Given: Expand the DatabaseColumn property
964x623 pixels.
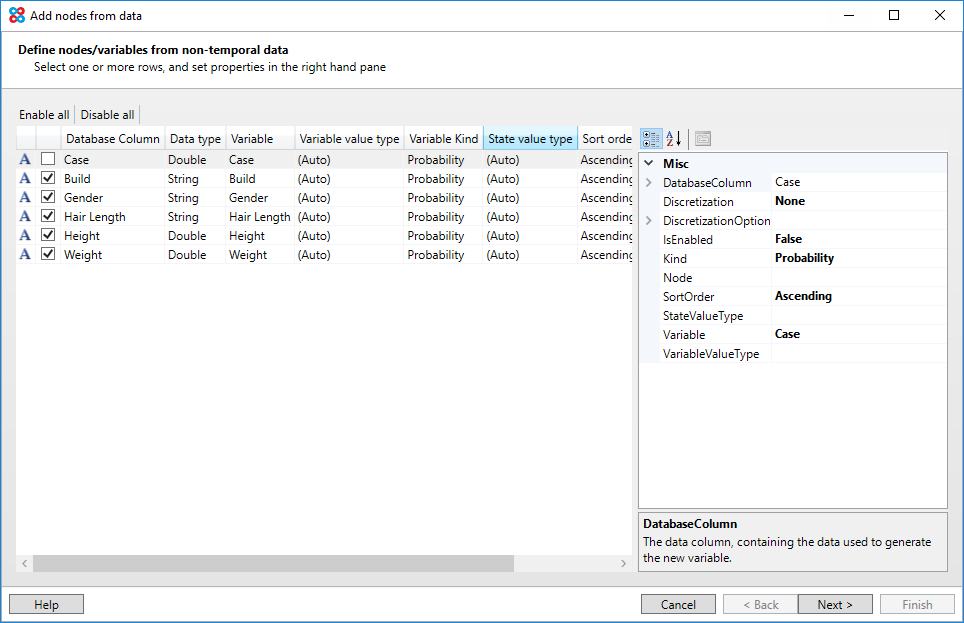Looking at the screenshot, I should click(x=649, y=183).
